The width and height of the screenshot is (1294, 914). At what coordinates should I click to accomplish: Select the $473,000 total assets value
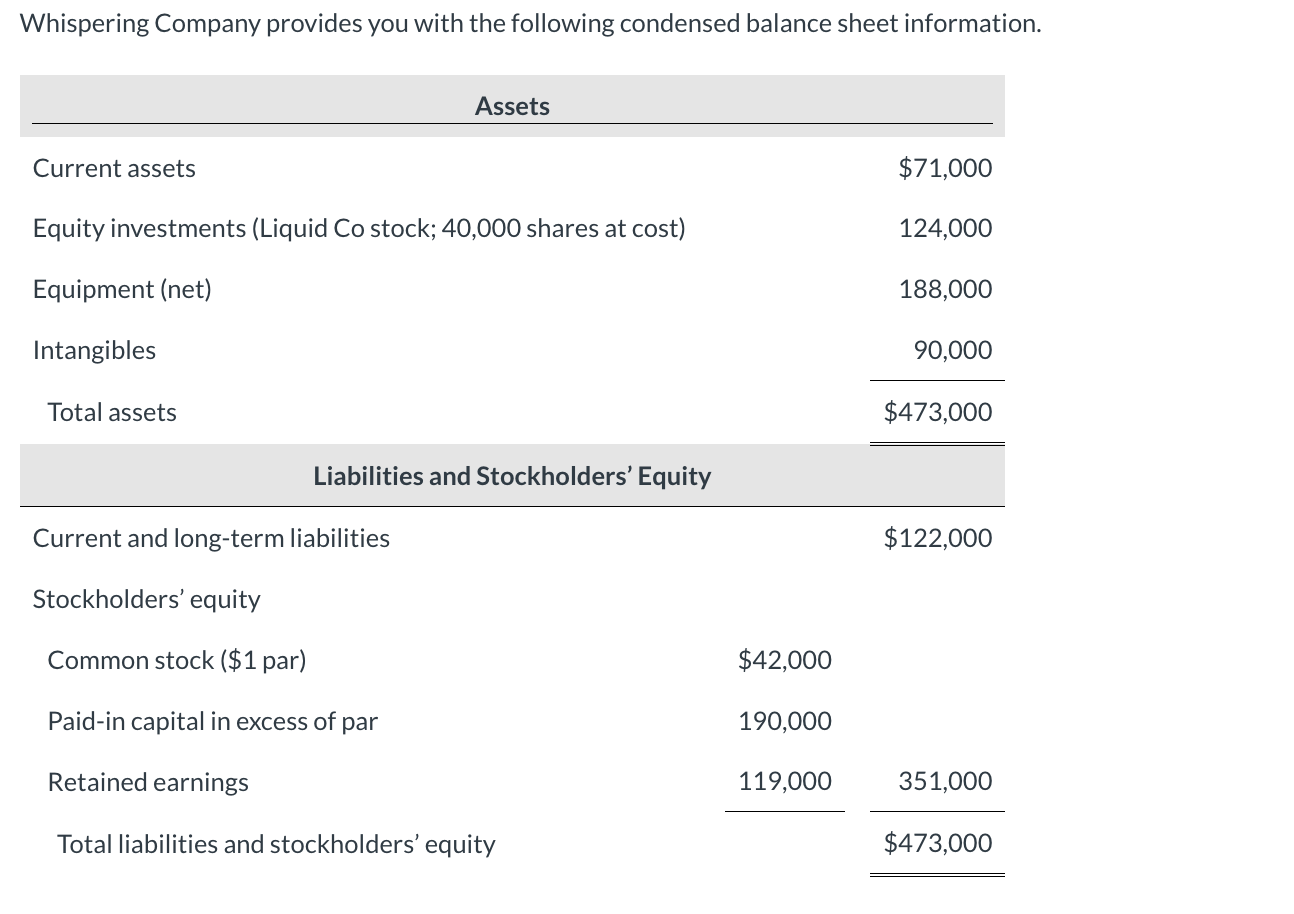tap(938, 412)
